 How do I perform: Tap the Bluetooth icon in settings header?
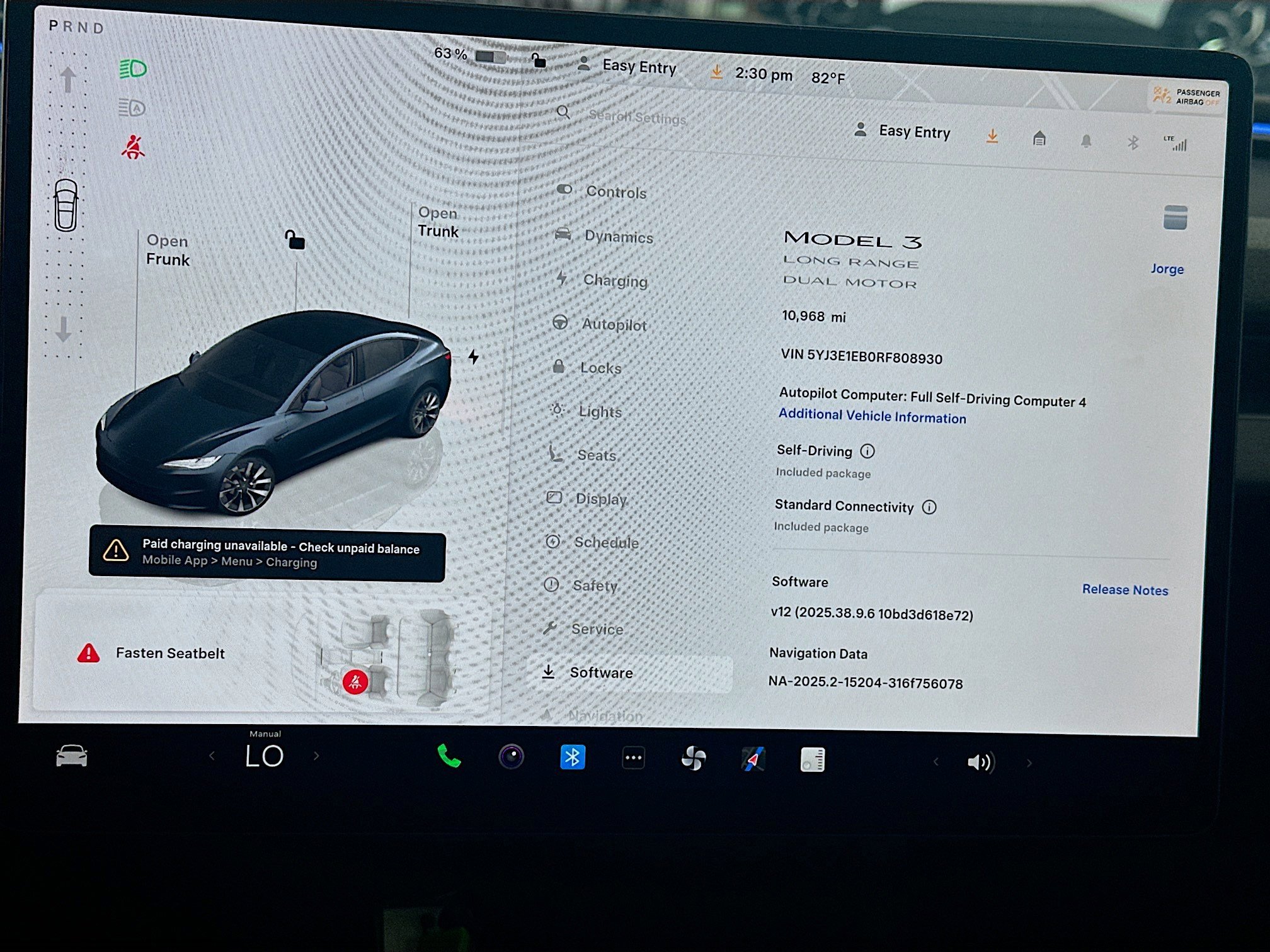point(1133,143)
